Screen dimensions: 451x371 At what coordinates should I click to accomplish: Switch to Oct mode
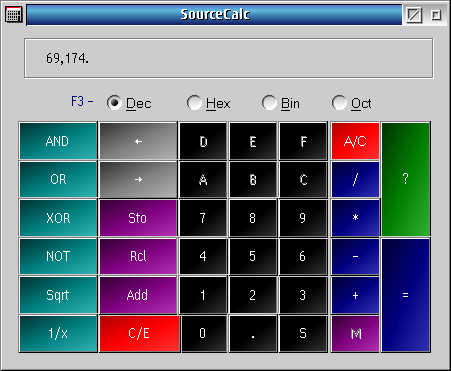click(352, 103)
